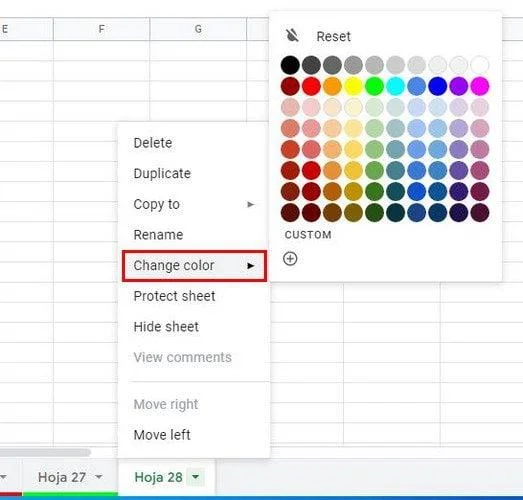
Task: Expand the Copy to submenu arrow
Action: click(250, 204)
